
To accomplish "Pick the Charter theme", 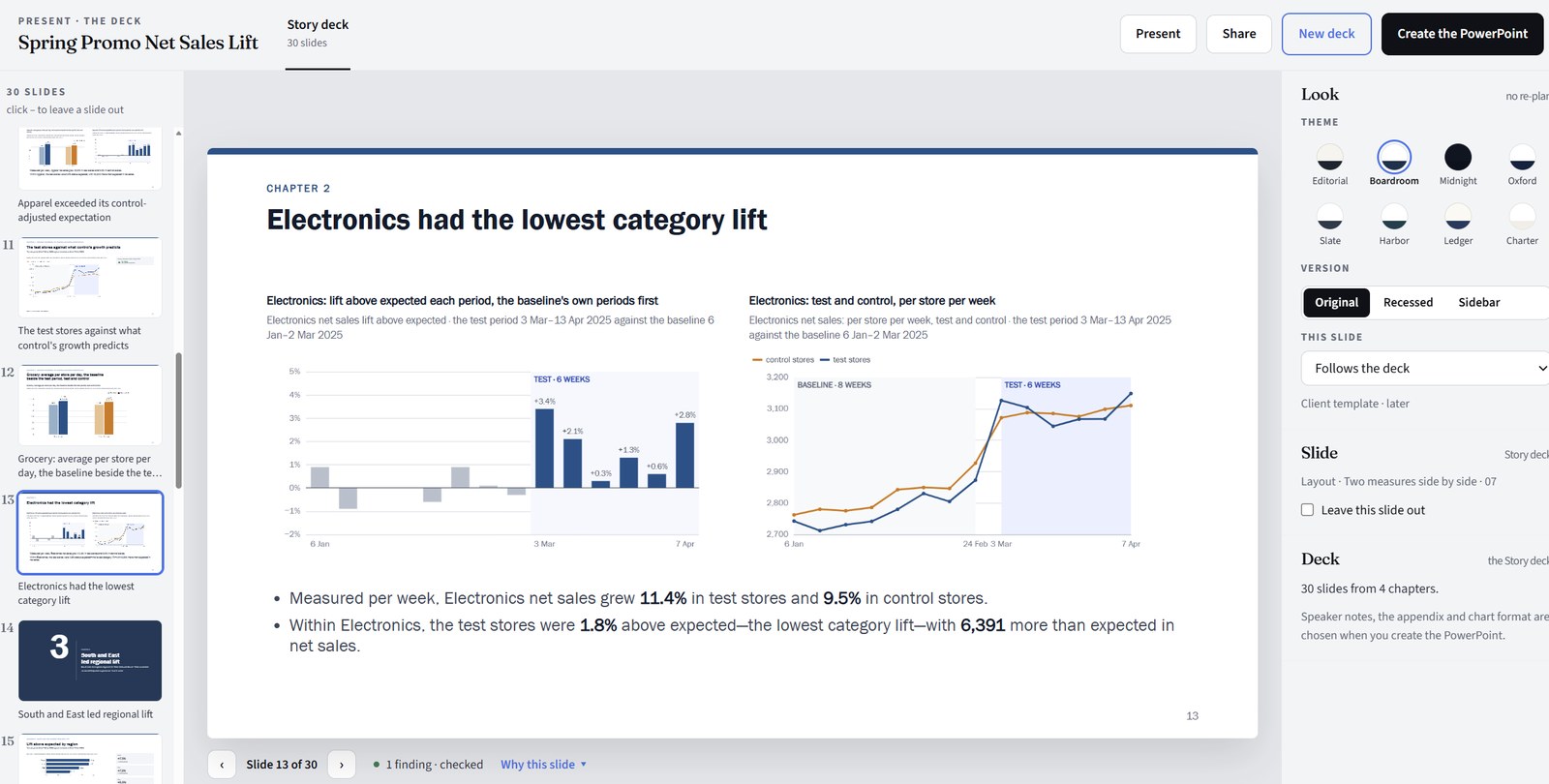I will point(1522,217).
